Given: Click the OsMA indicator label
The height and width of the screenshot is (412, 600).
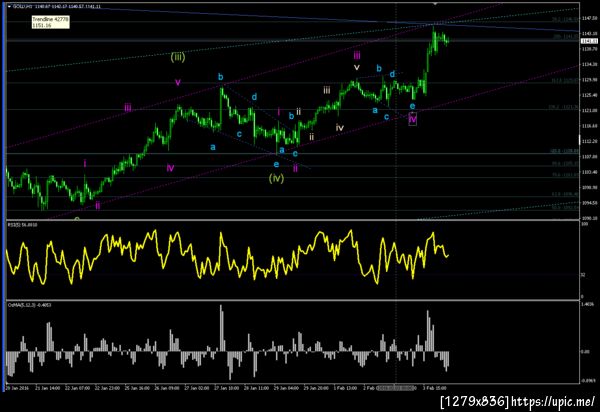Looking at the screenshot, I should pos(29,305).
